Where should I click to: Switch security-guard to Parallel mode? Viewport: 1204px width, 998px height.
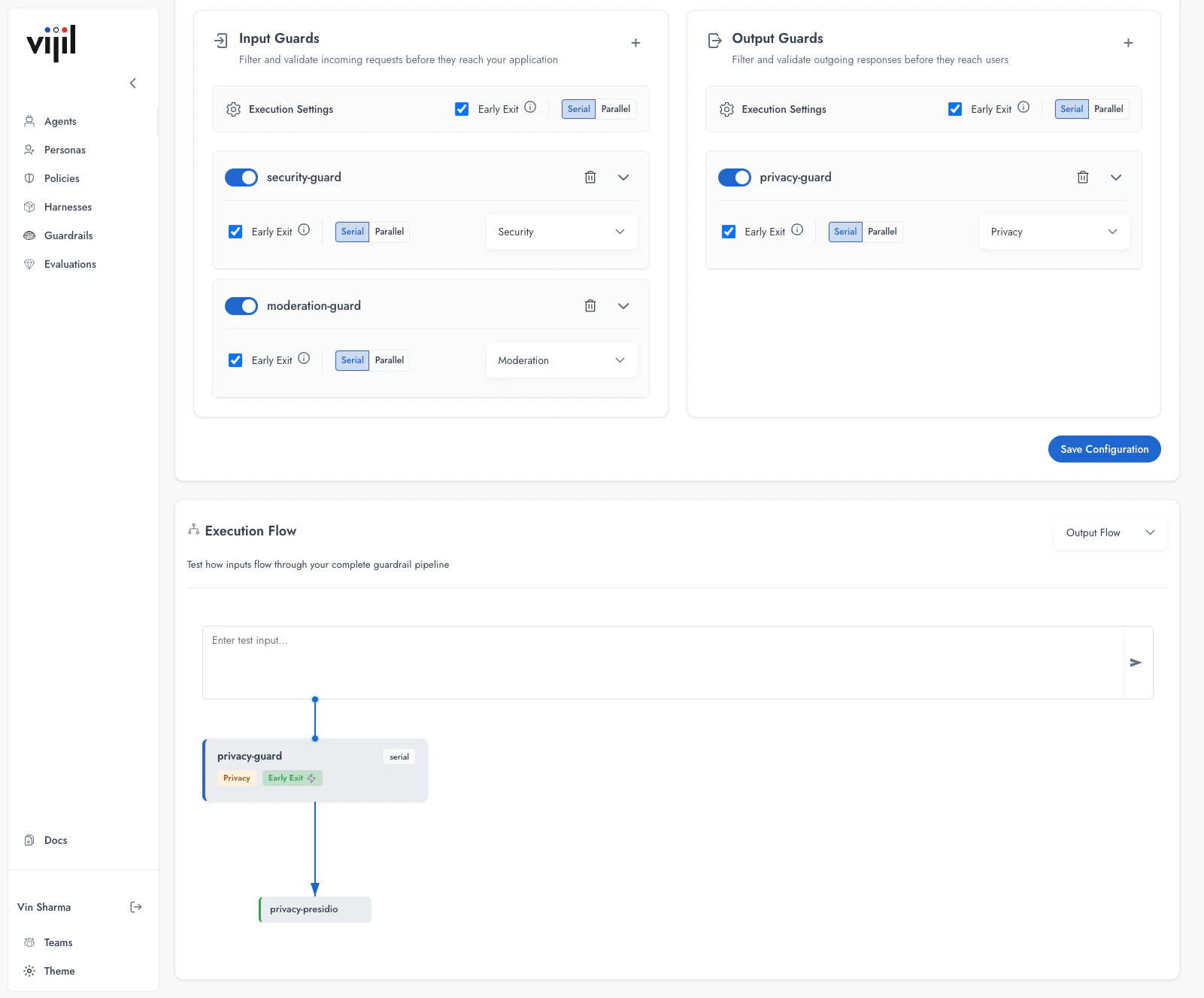(390, 232)
